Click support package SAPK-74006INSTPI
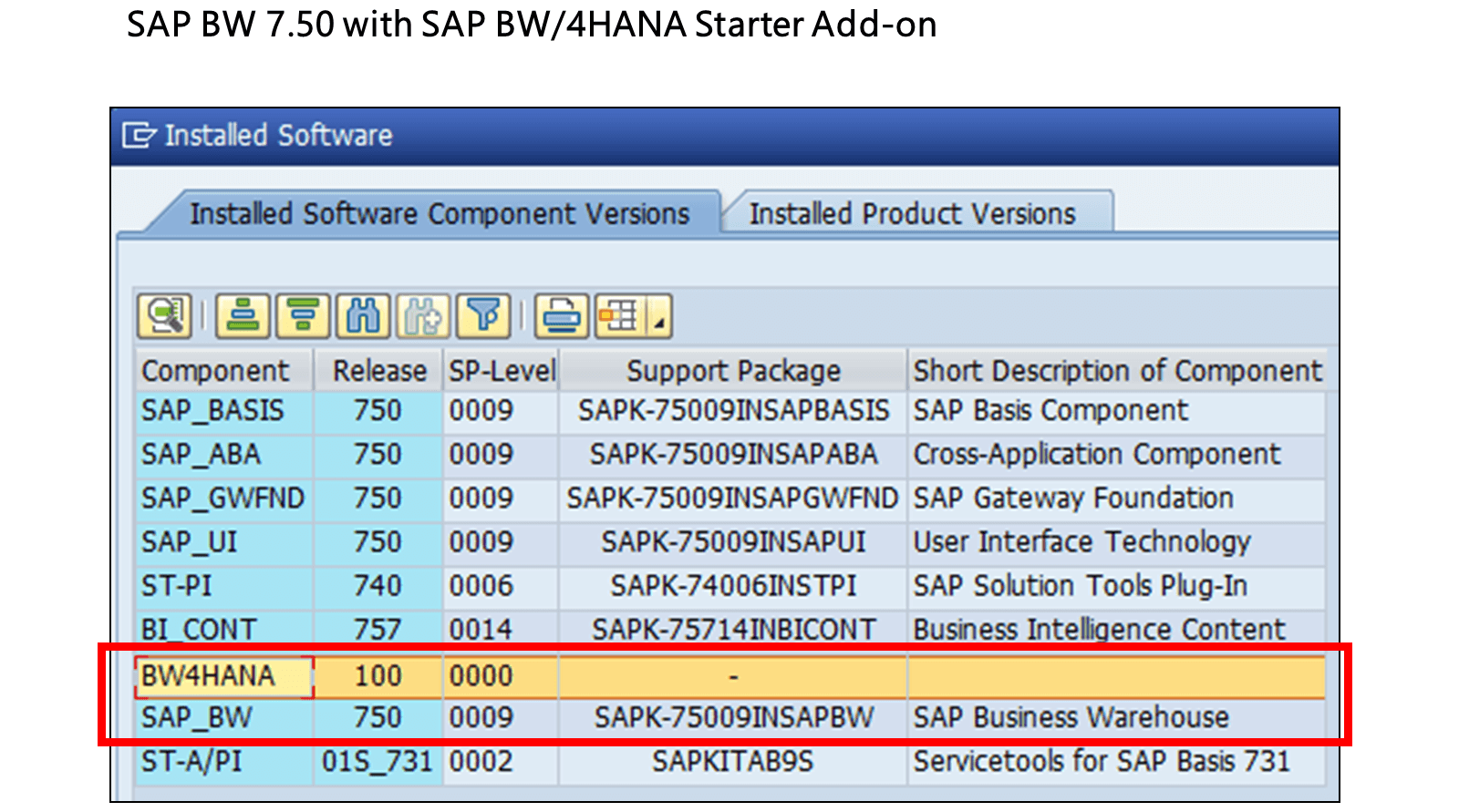Image resolution: width=1459 pixels, height=812 pixels. [x=733, y=586]
